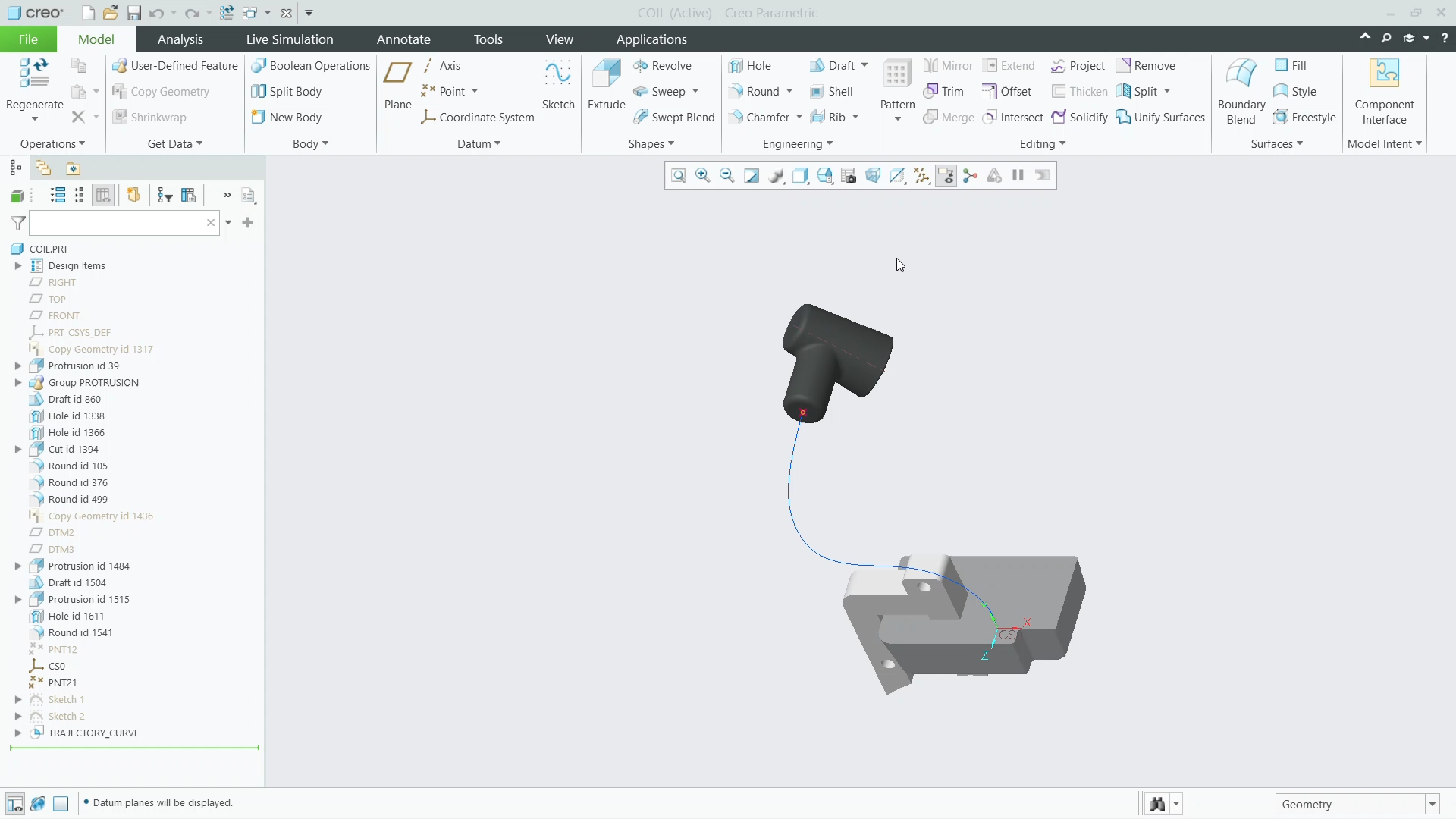Click Zoom In on the graphics toolbar
1456x819 pixels.
pyautogui.click(x=702, y=175)
